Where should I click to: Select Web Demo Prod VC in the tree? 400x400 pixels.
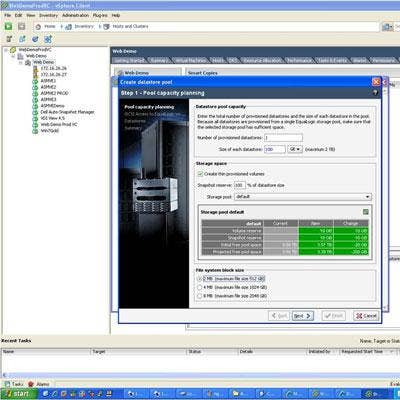[x=59, y=125]
